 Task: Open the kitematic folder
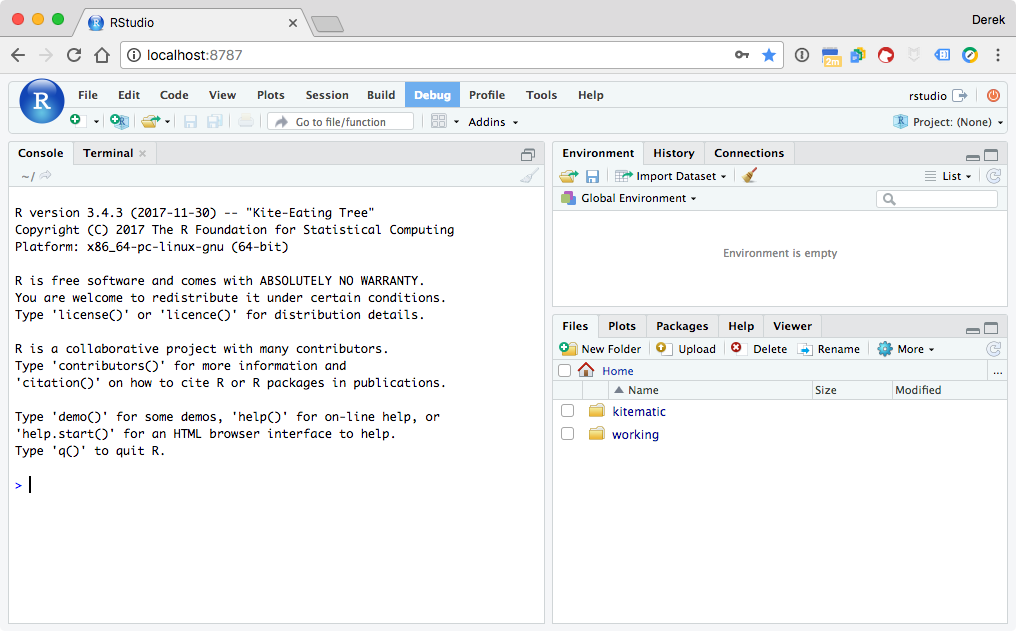point(639,411)
